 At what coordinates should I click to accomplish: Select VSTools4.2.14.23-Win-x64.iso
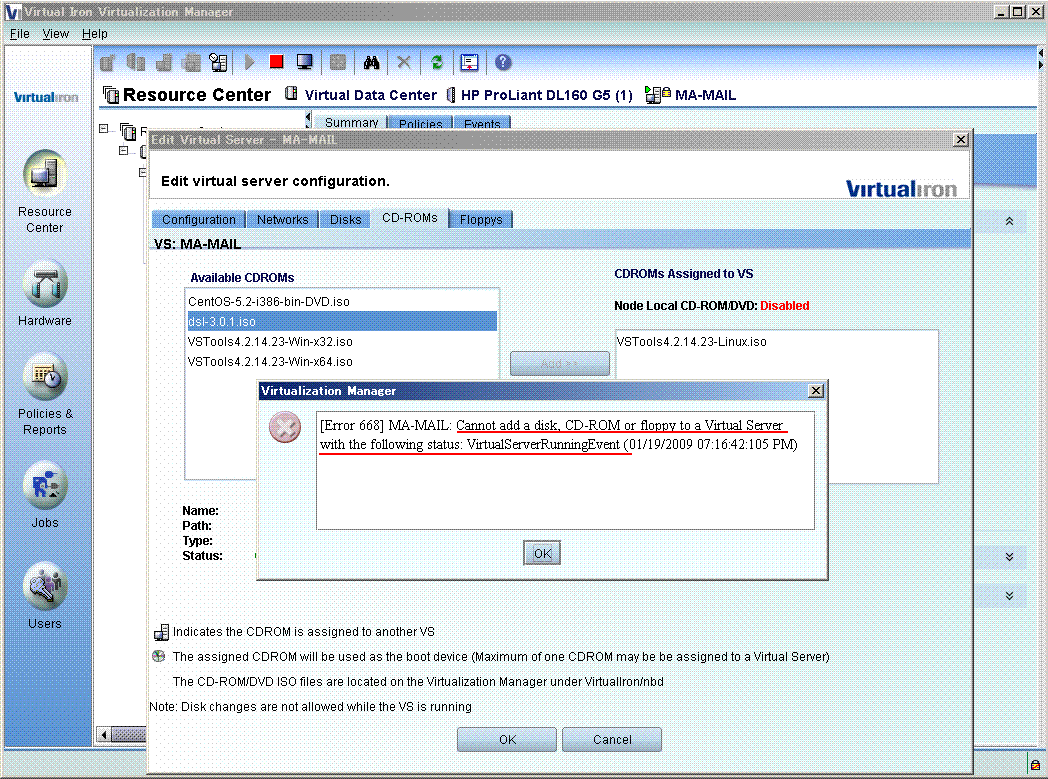(x=342, y=361)
